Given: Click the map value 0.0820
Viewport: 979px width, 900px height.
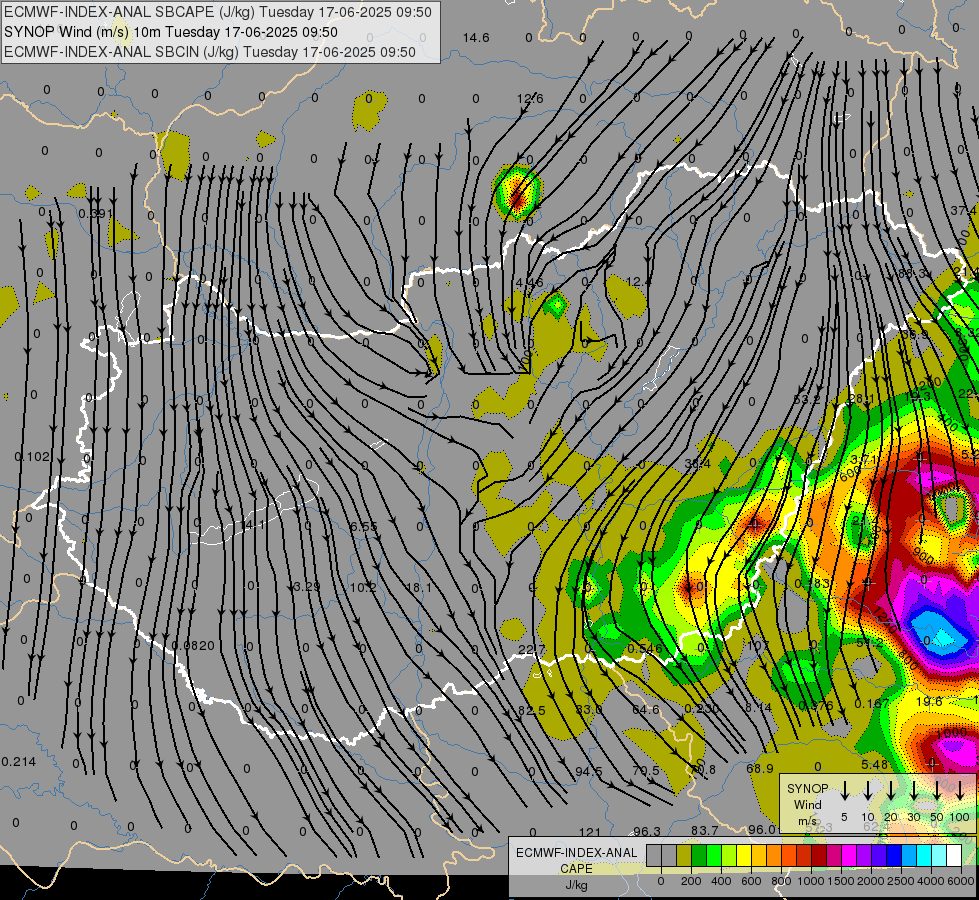Looking at the screenshot, I should (x=193, y=646).
